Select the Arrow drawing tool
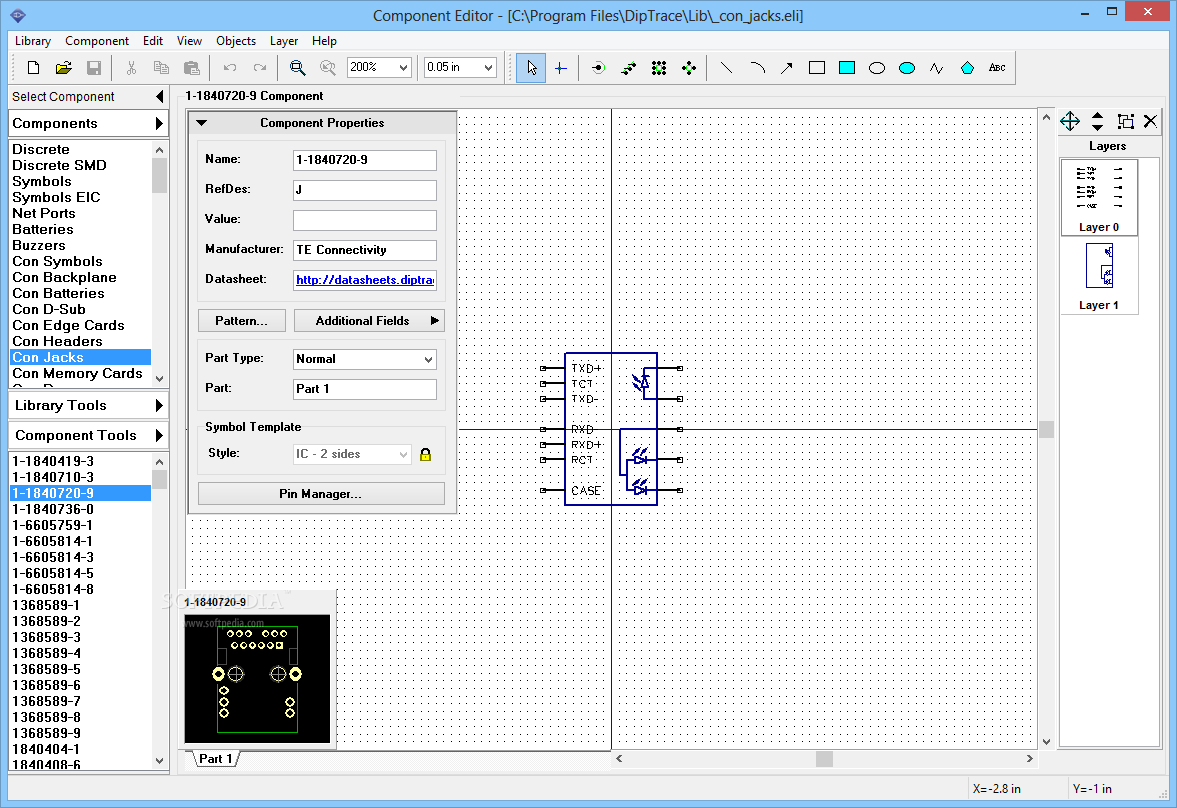The width and height of the screenshot is (1177, 808). click(x=787, y=68)
